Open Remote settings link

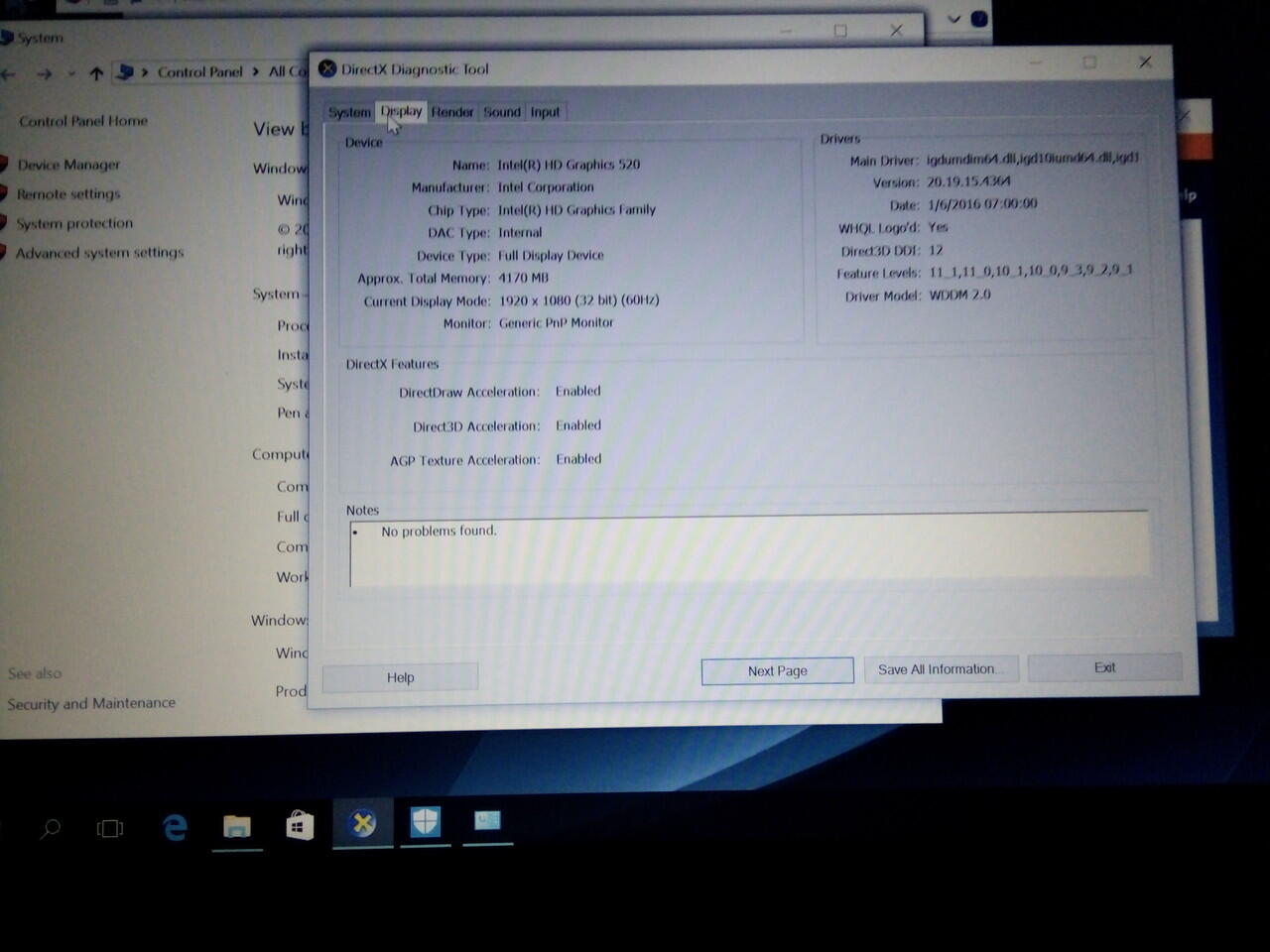[x=68, y=194]
